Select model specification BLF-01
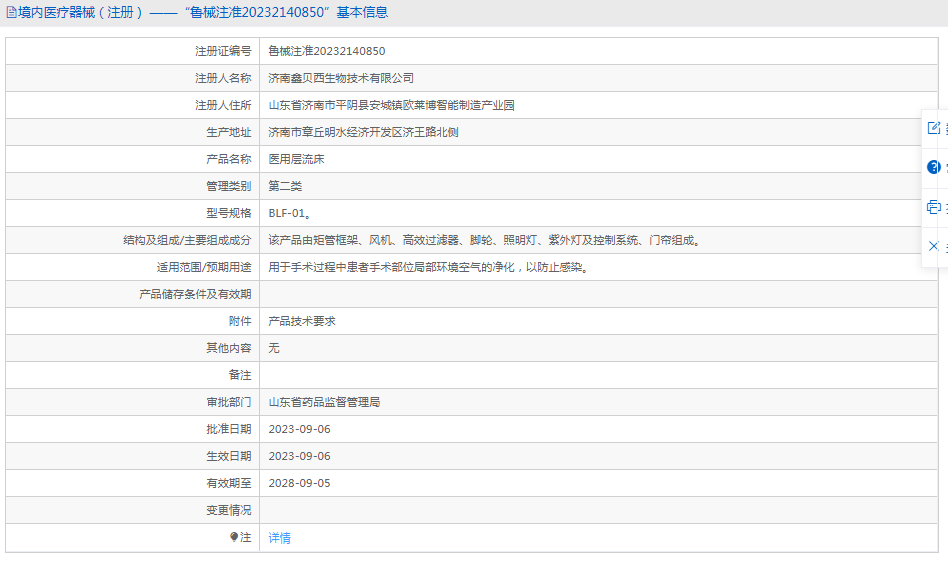 pos(290,213)
